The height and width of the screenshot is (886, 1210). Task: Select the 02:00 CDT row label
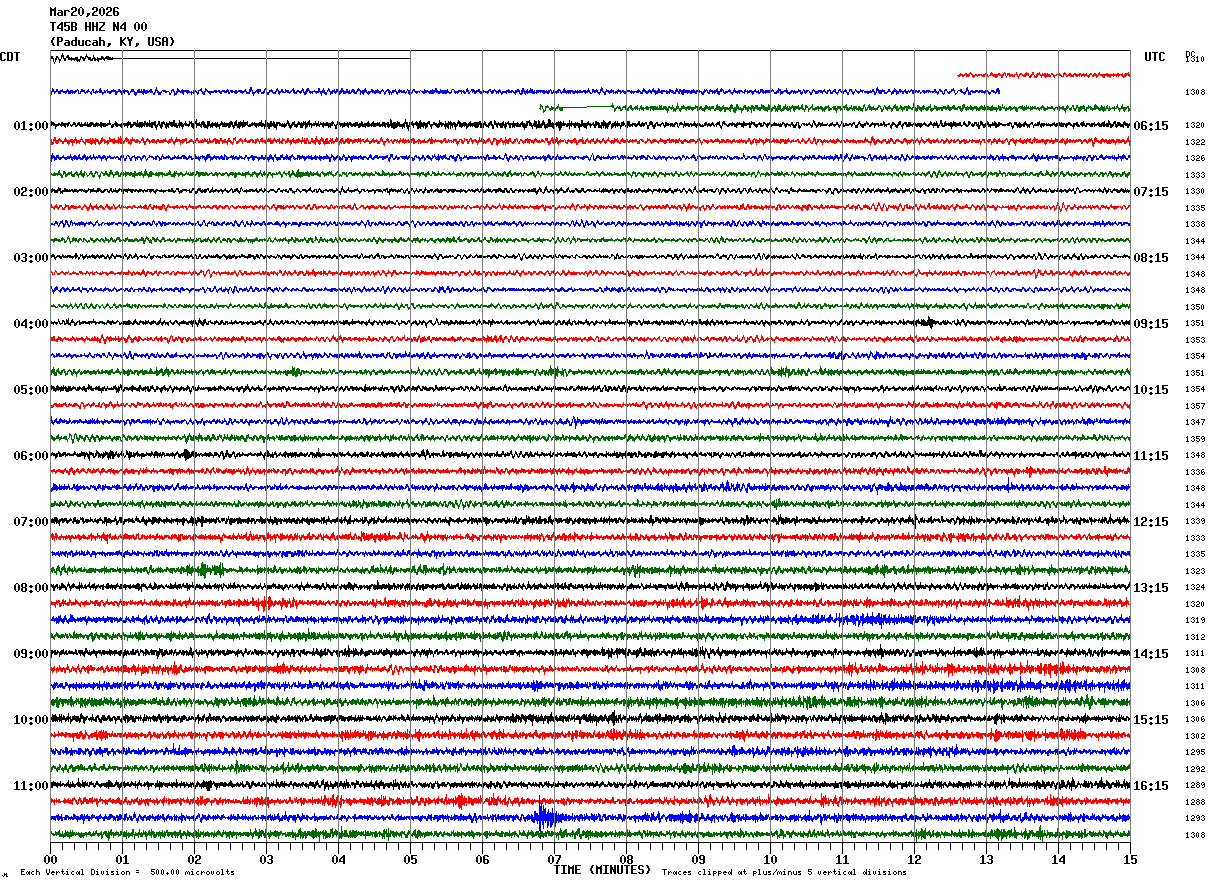[31, 192]
